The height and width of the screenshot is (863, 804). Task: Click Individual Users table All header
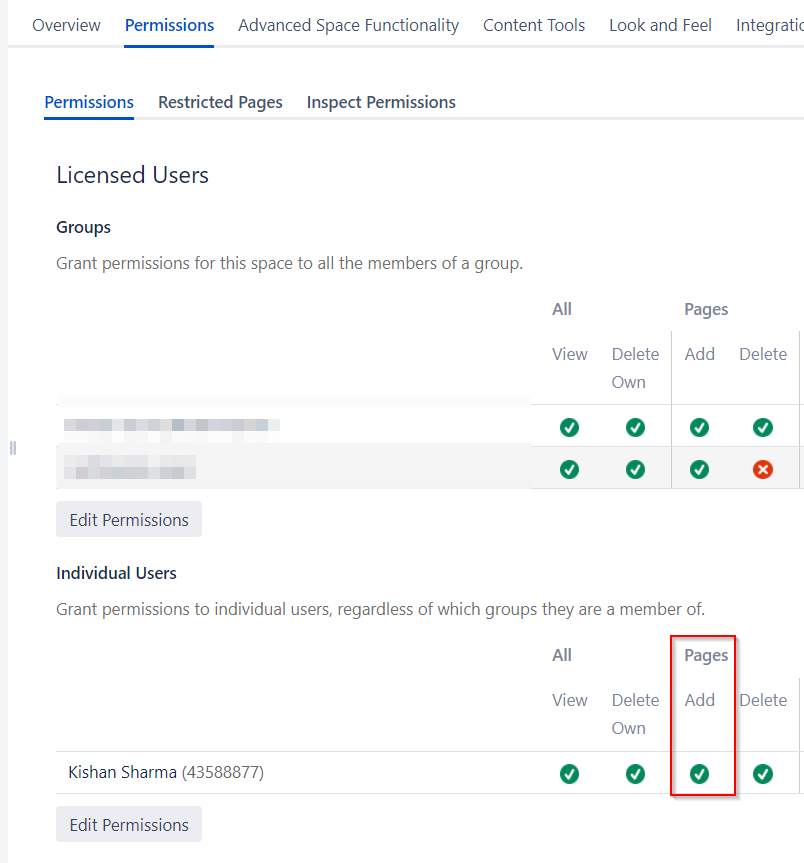(x=562, y=656)
